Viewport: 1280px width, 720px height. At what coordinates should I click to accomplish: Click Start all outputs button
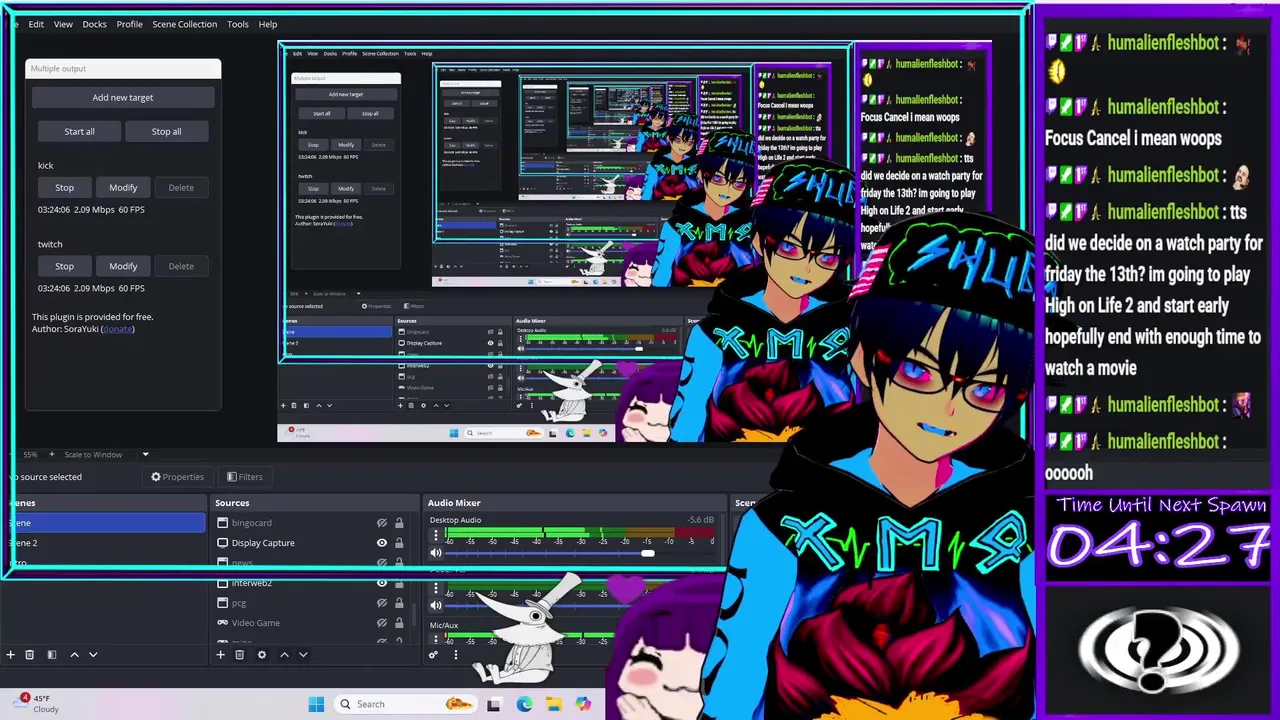click(79, 131)
